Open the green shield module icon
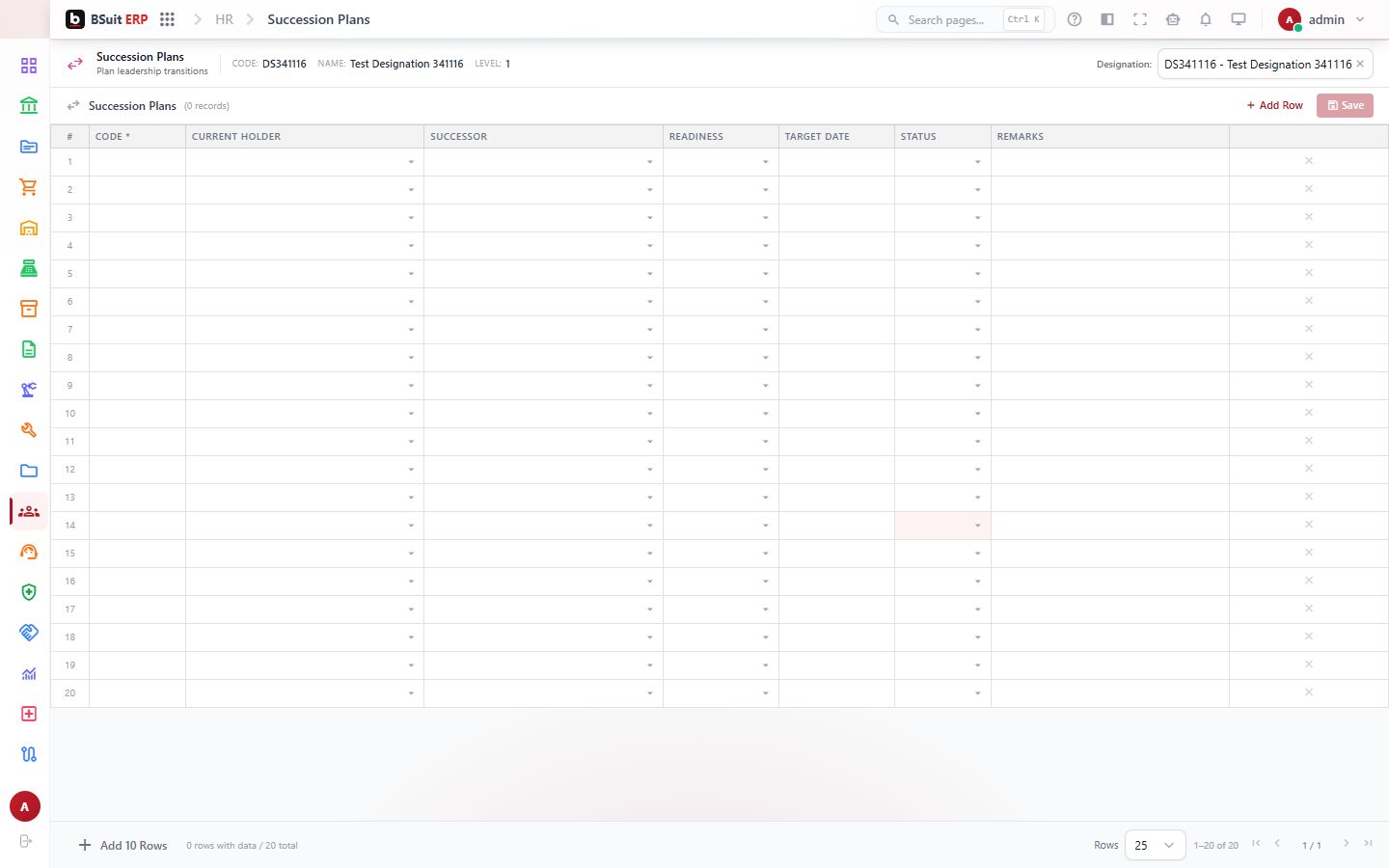The image size is (1389, 868). tap(29, 592)
